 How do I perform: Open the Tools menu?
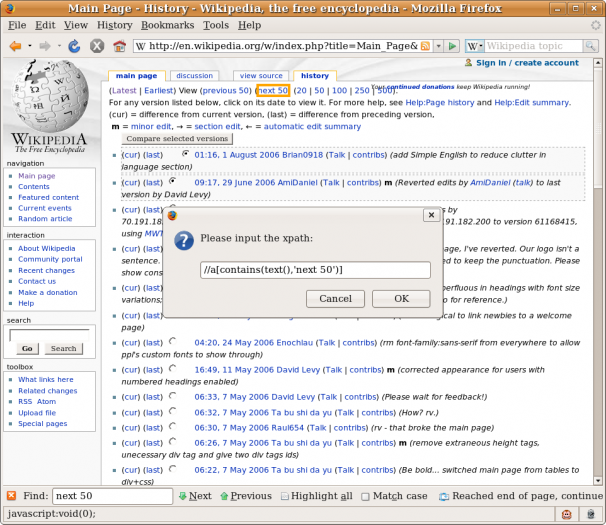pyautogui.click(x=216, y=25)
